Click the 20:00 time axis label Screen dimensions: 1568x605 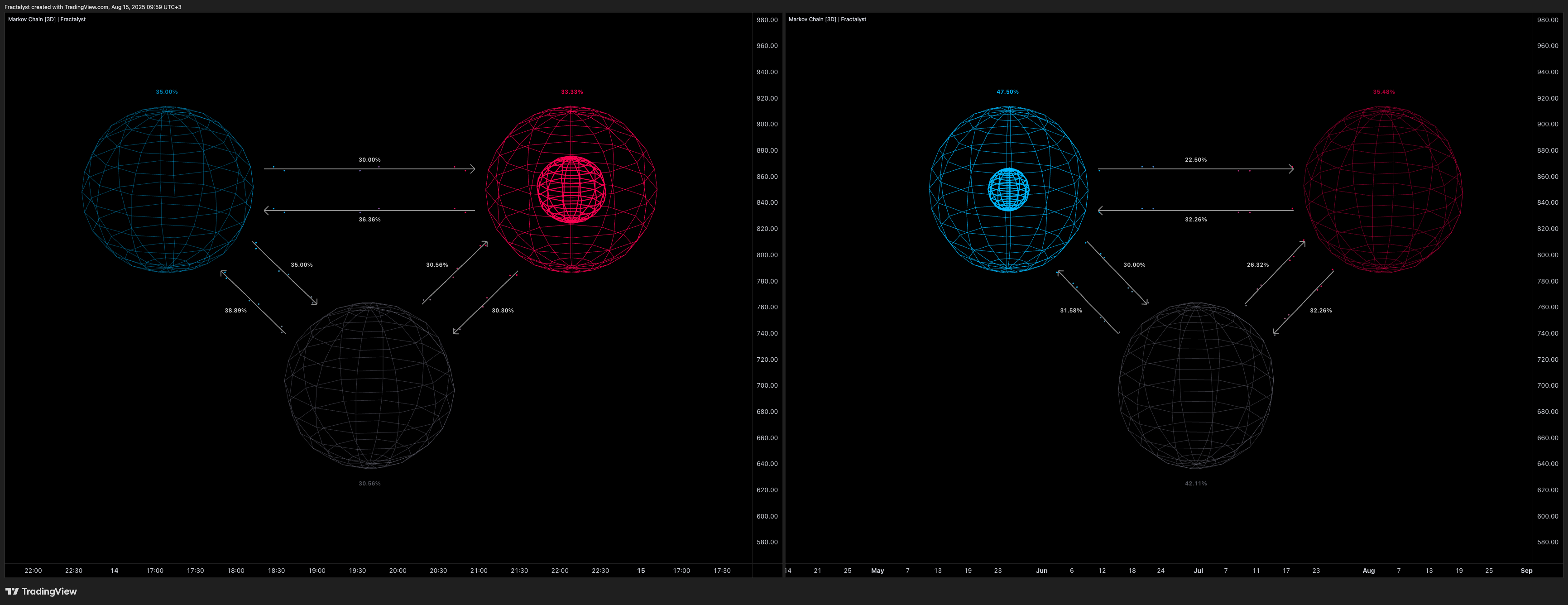pyautogui.click(x=398, y=570)
